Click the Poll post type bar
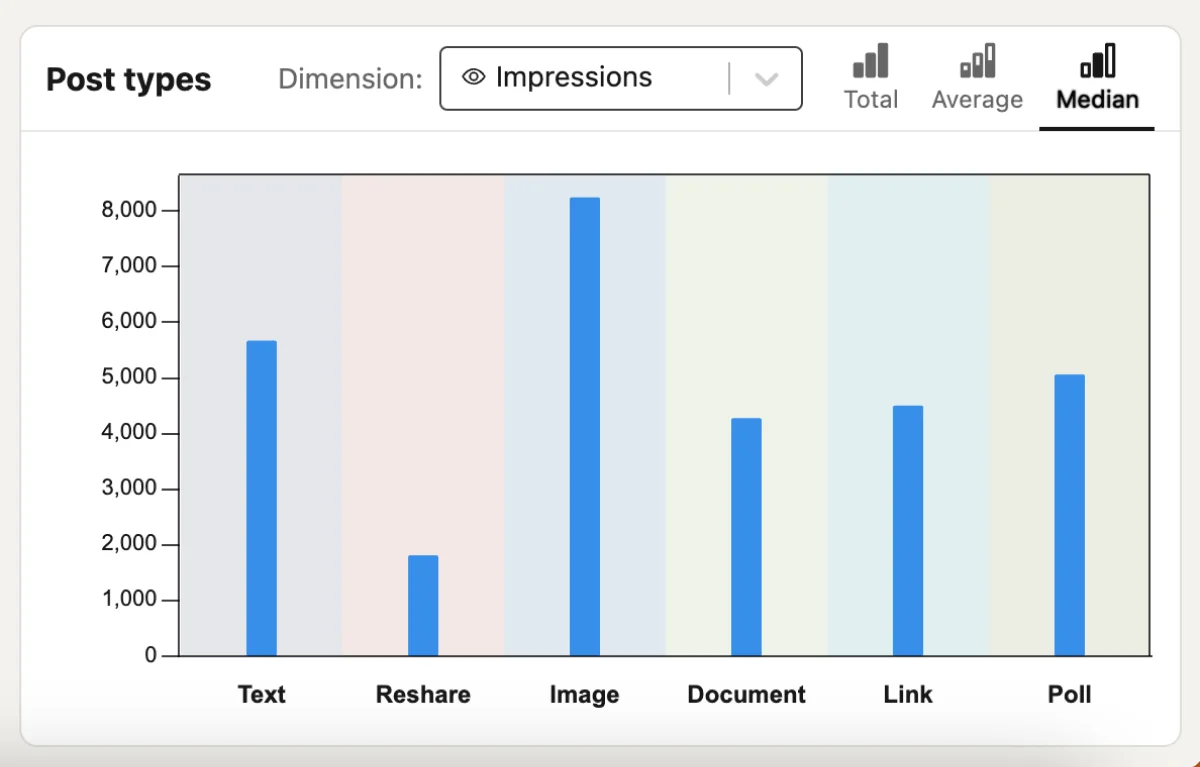The height and width of the screenshot is (767, 1200). [x=1069, y=515]
